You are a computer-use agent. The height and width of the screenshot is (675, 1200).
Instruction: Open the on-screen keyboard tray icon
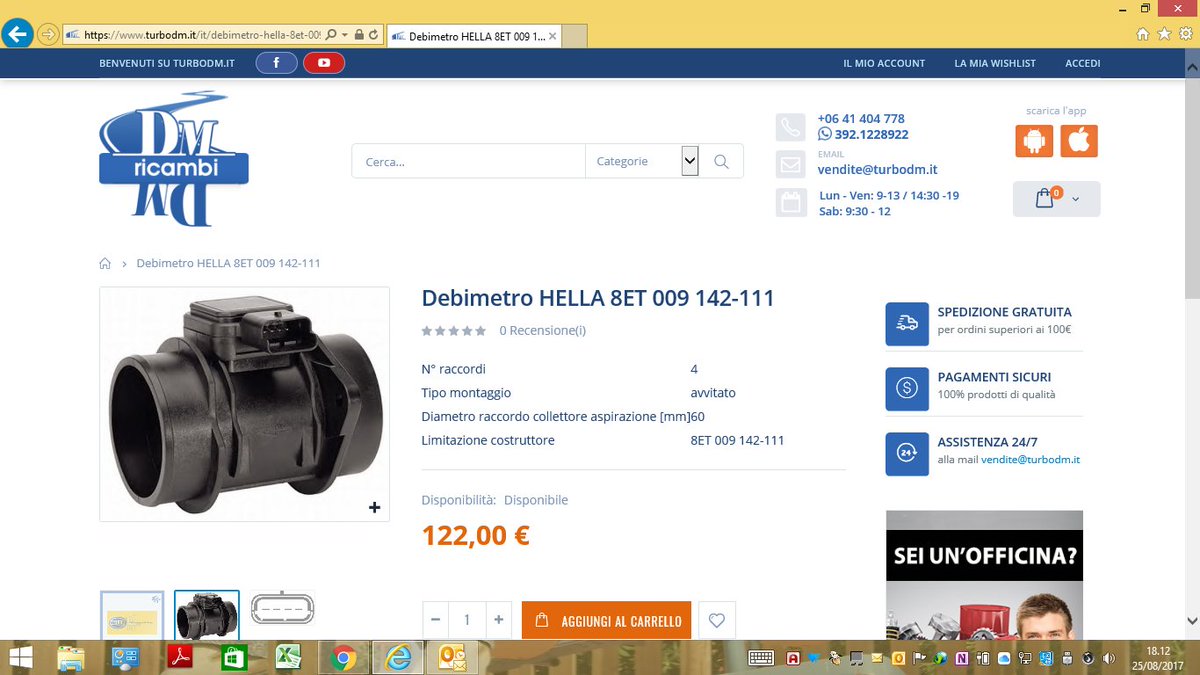(761, 658)
